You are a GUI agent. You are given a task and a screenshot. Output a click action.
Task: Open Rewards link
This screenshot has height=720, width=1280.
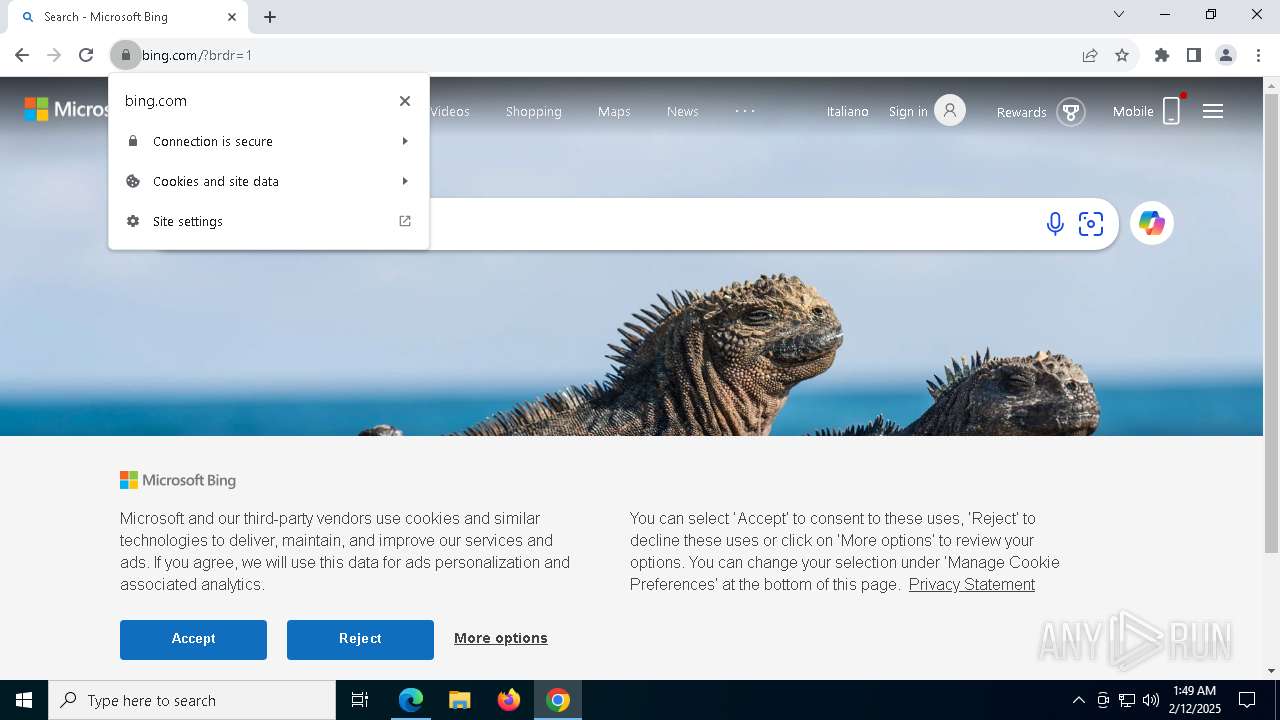[x=1022, y=112]
